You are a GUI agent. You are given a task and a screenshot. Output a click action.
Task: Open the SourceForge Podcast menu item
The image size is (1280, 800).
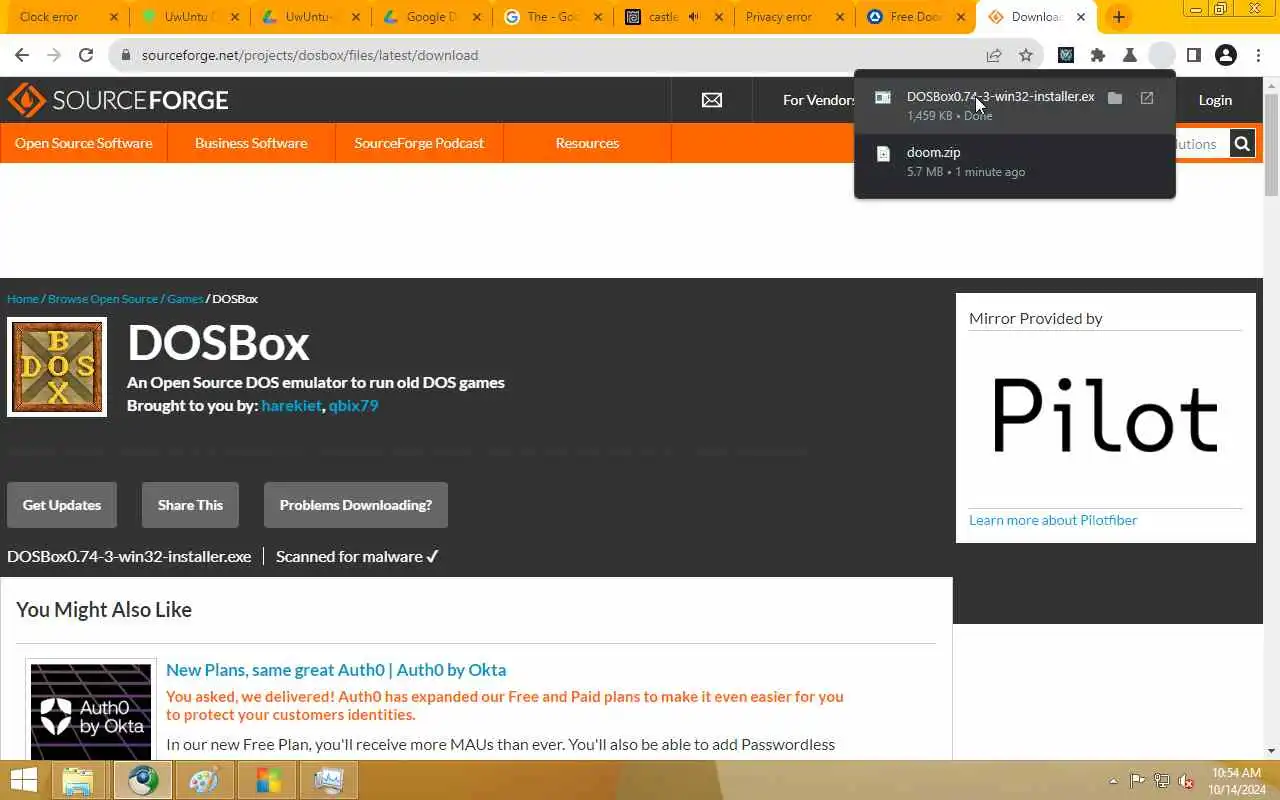[x=419, y=143]
